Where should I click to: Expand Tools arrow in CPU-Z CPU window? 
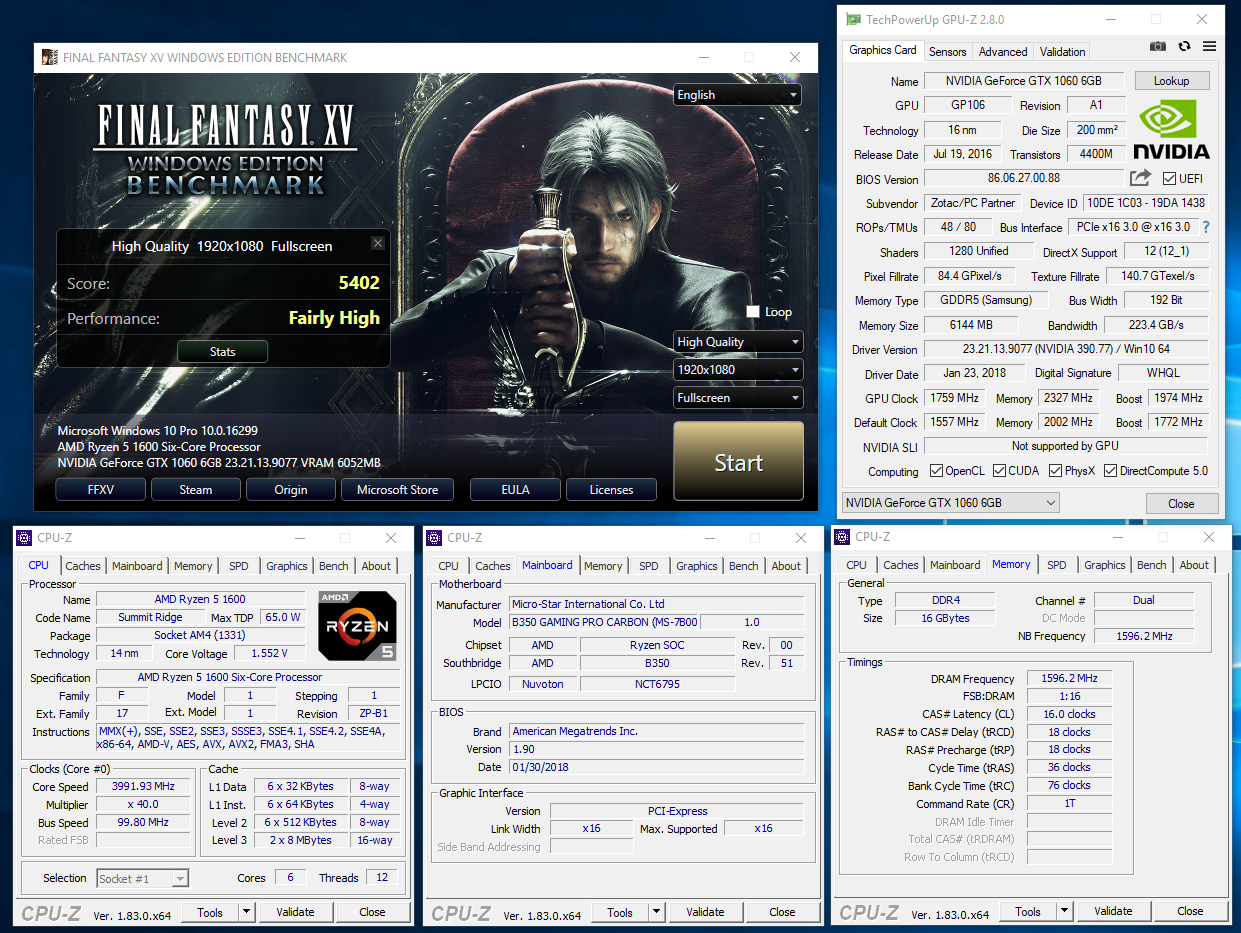[246, 912]
